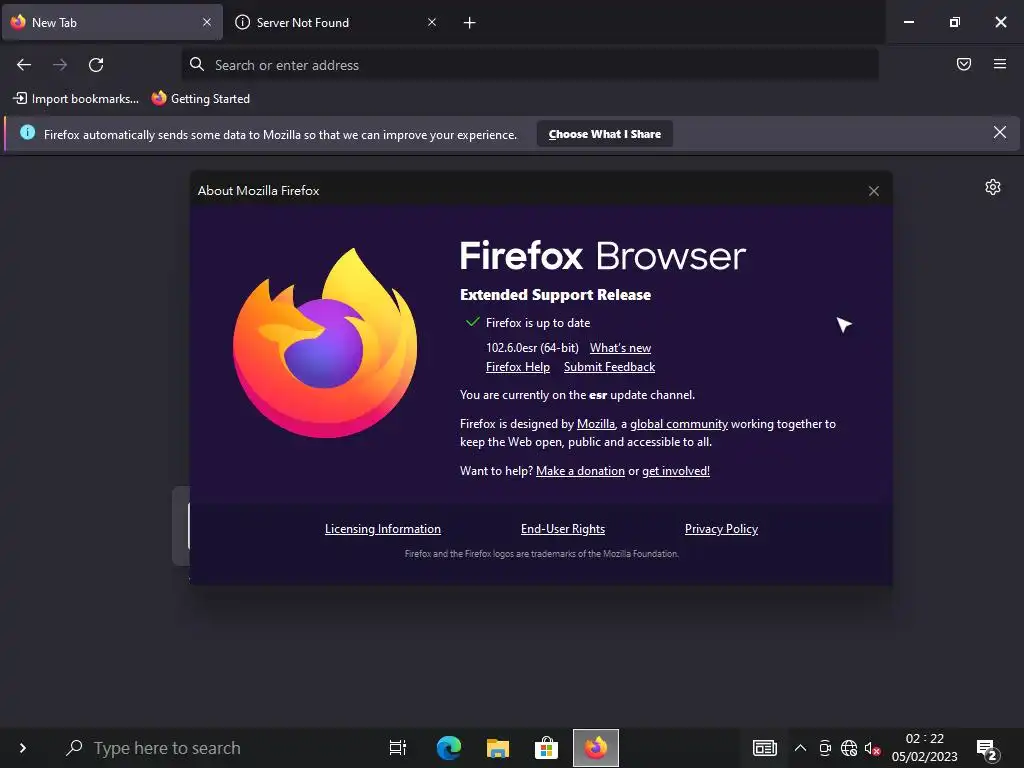
Task: Open Licensing Information link
Action: coord(383,529)
